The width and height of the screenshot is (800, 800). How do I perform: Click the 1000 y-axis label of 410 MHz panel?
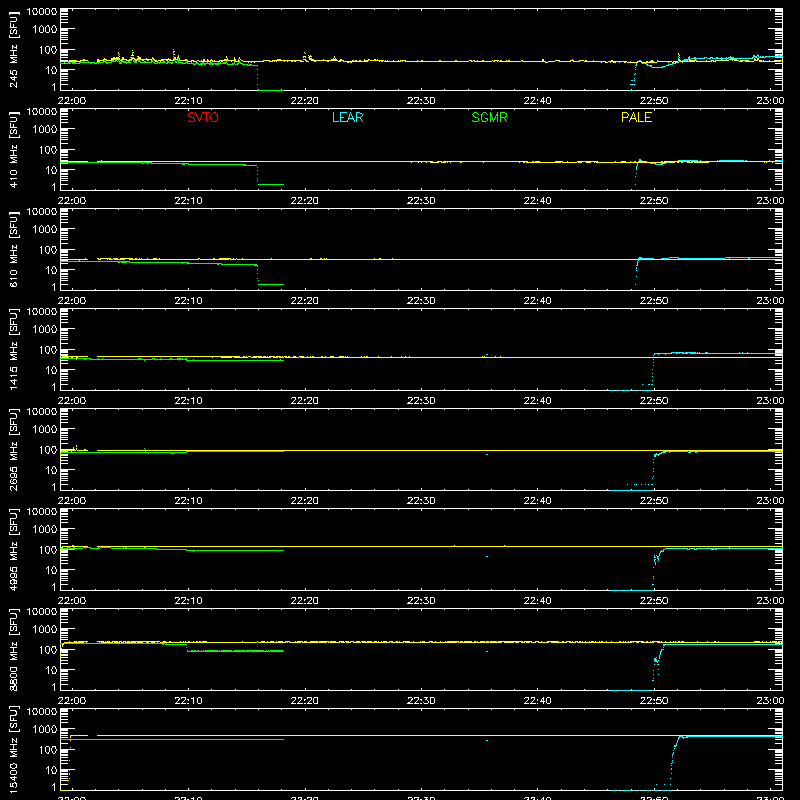(x=45, y=130)
